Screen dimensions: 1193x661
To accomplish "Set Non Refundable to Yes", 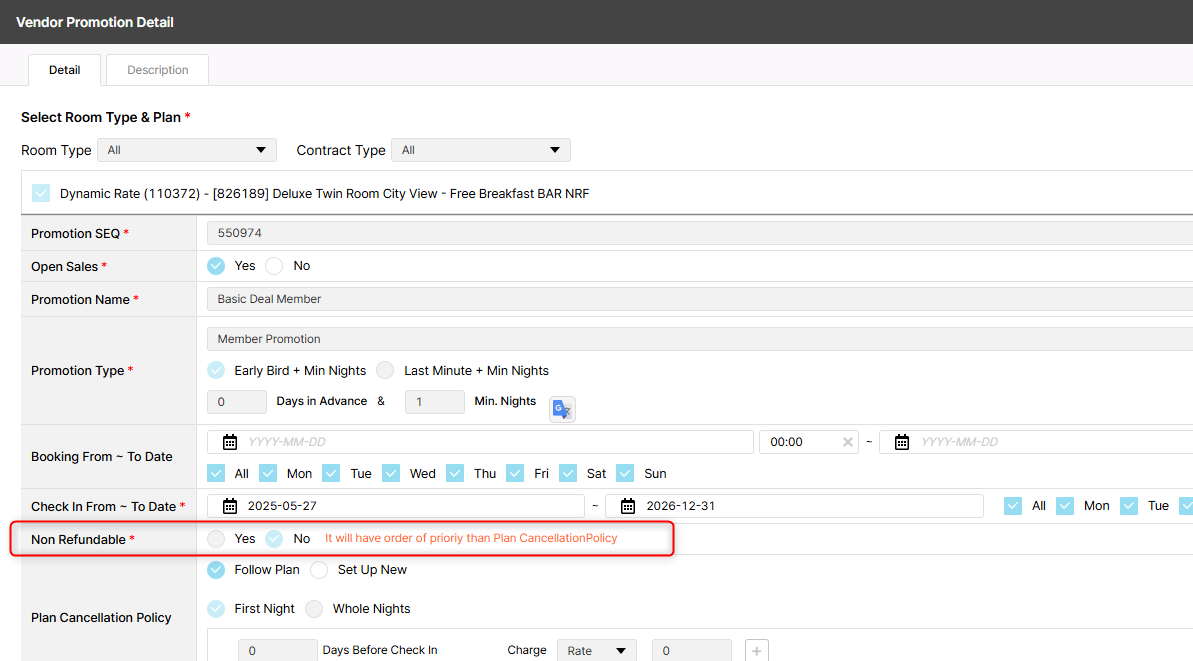I will 216,539.
